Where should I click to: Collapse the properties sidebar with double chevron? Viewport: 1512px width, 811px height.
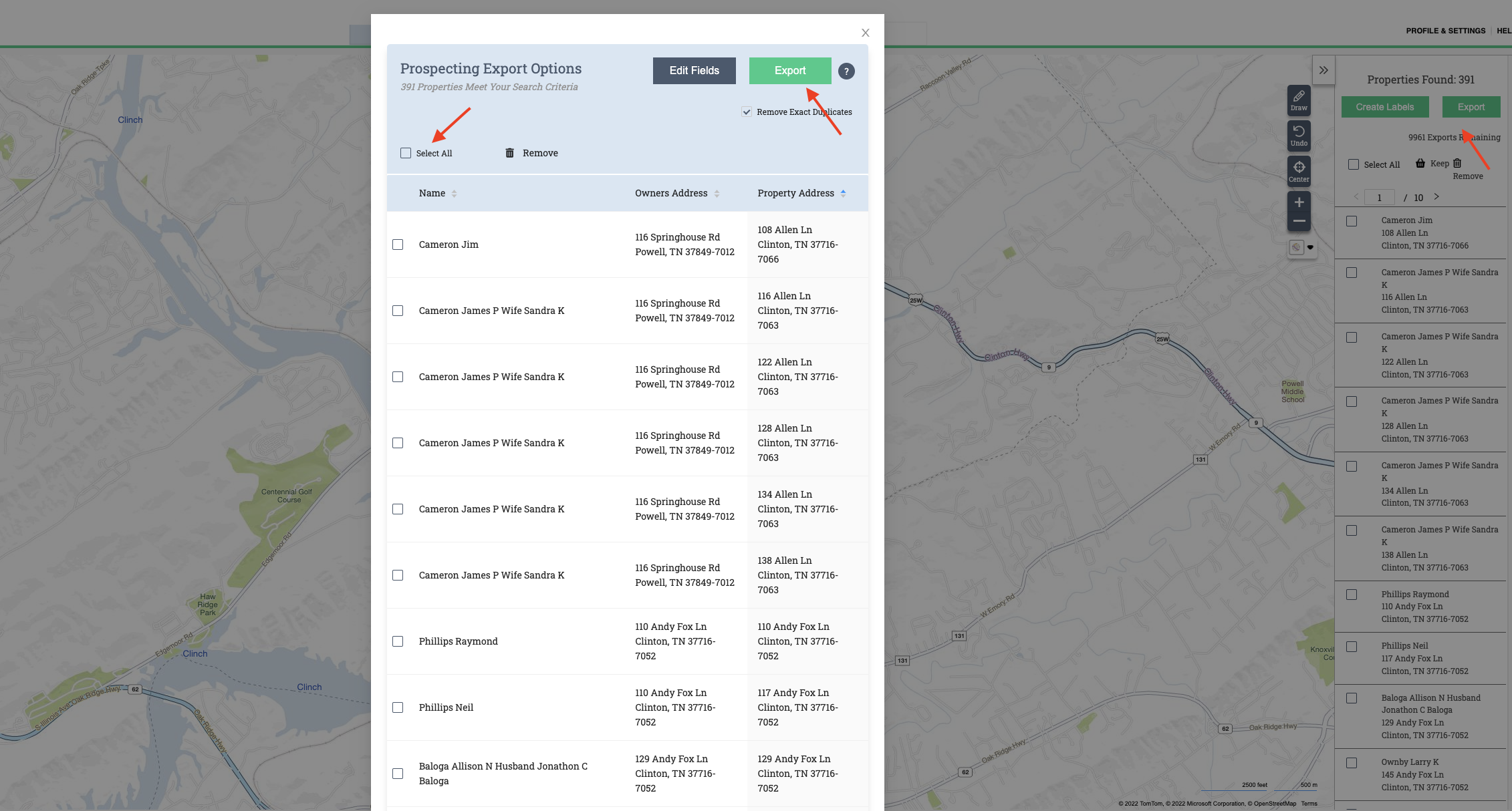1324,70
